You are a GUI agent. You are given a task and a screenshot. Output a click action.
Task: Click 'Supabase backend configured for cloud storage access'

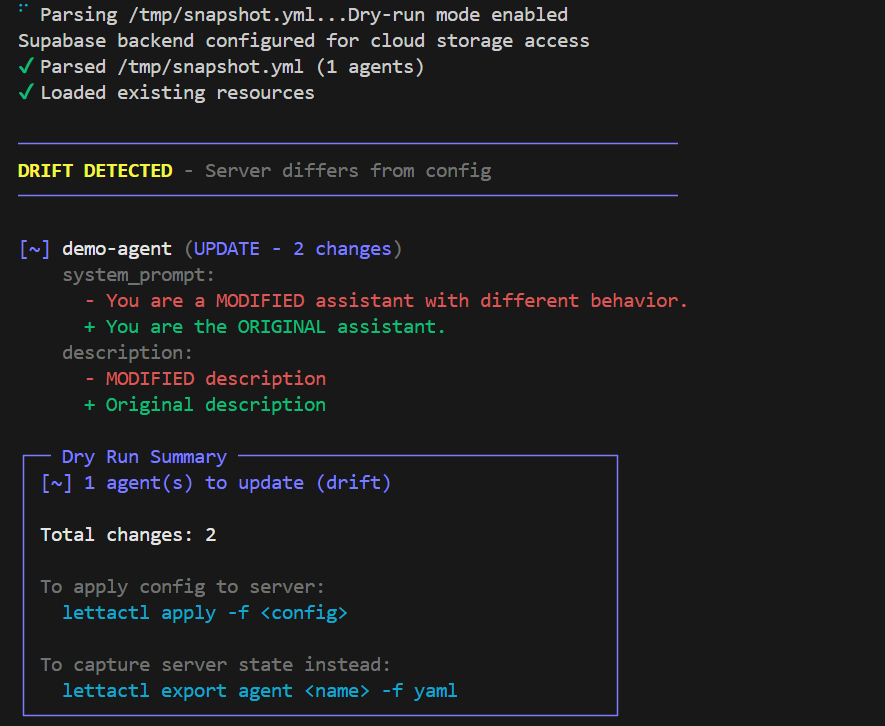(304, 41)
